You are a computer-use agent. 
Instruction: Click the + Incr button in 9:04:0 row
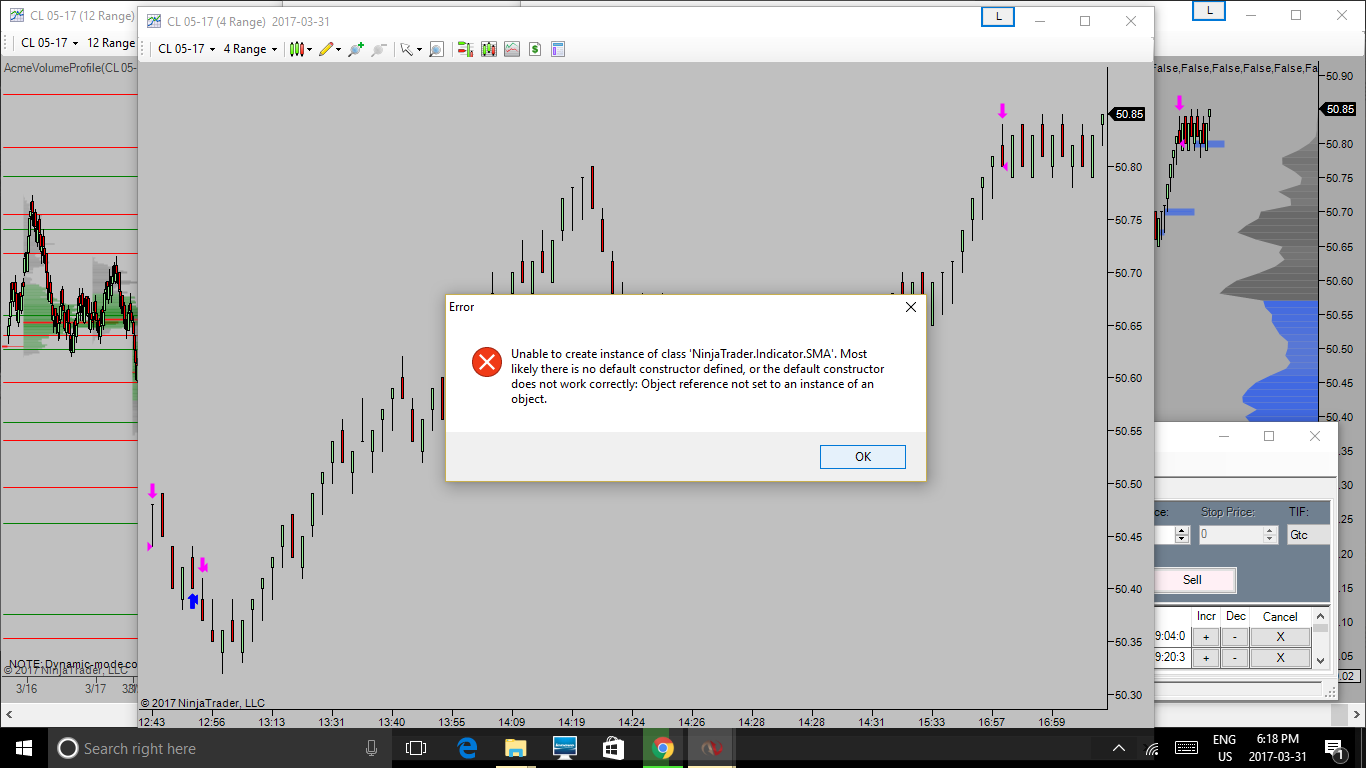pos(1206,637)
